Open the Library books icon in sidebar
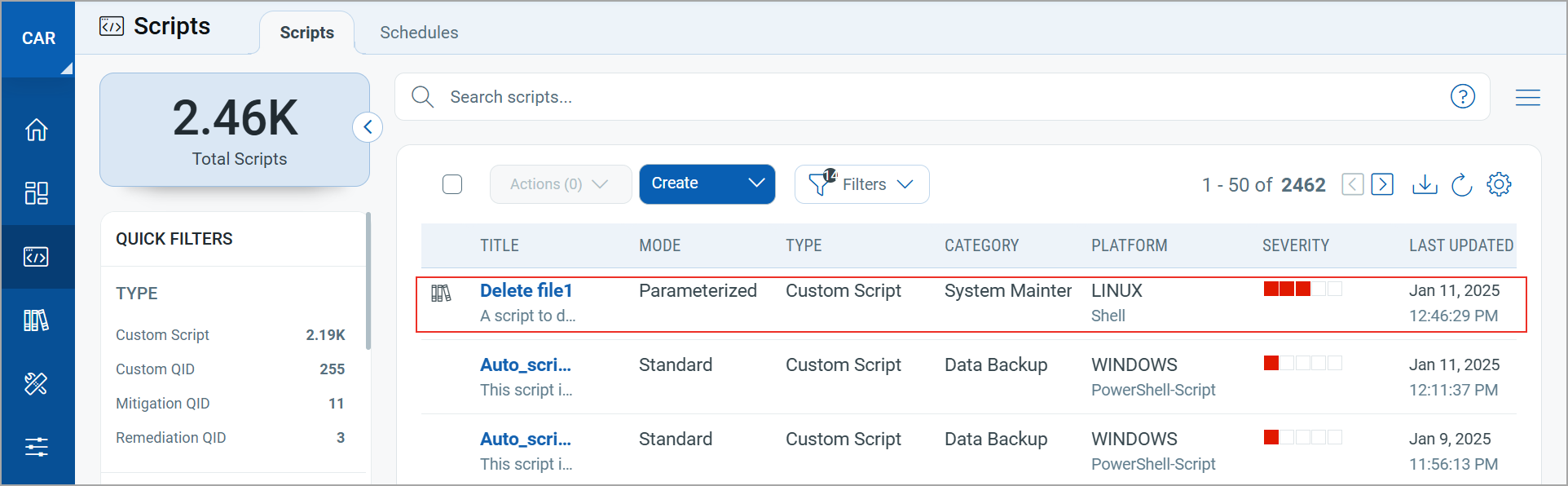The image size is (1568, 486). [37, 320]
